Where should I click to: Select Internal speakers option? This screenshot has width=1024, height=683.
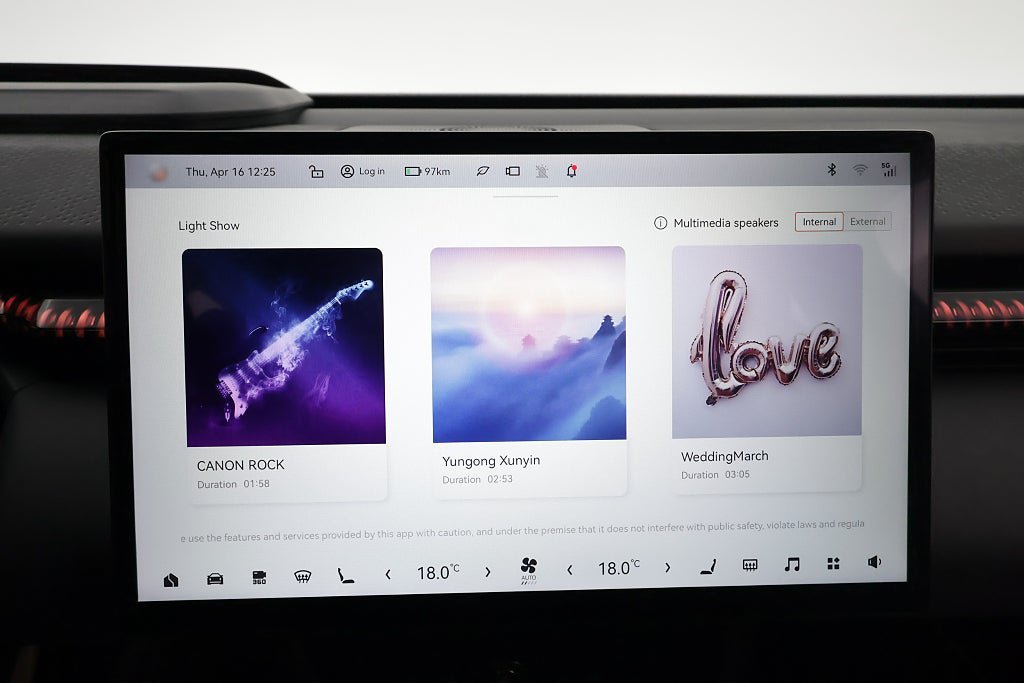coord(819,222)
